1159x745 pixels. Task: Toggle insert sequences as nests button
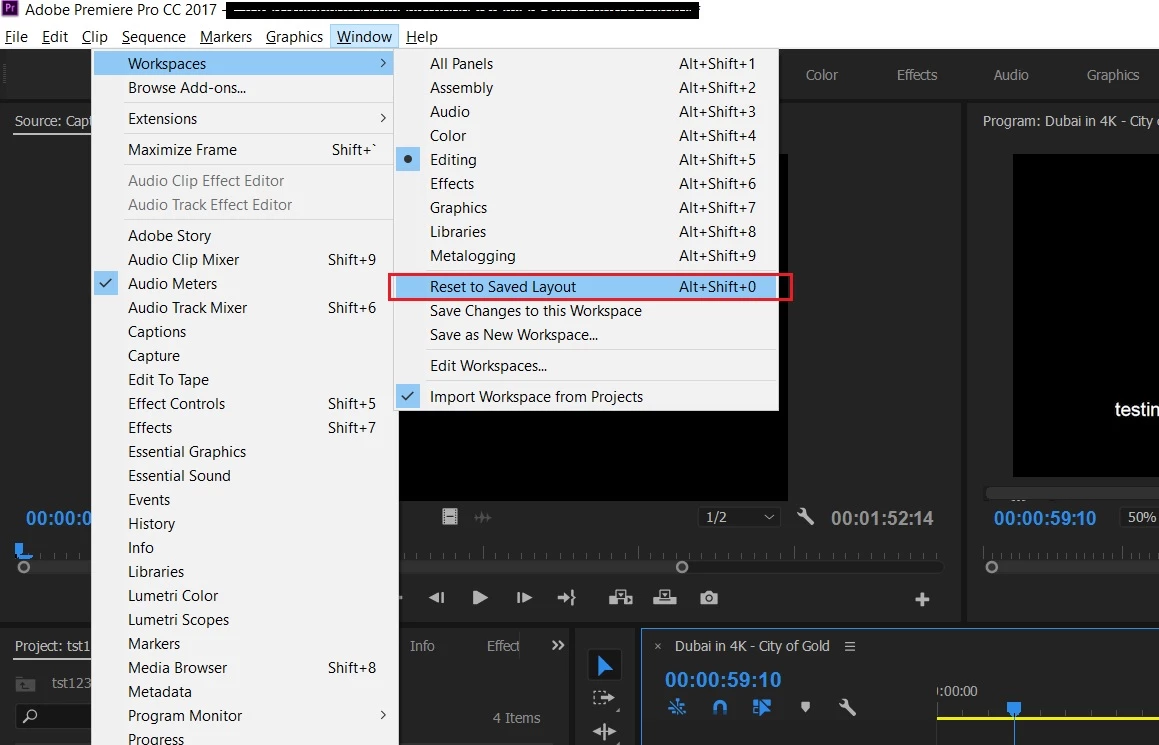click(x=676, y=707)
